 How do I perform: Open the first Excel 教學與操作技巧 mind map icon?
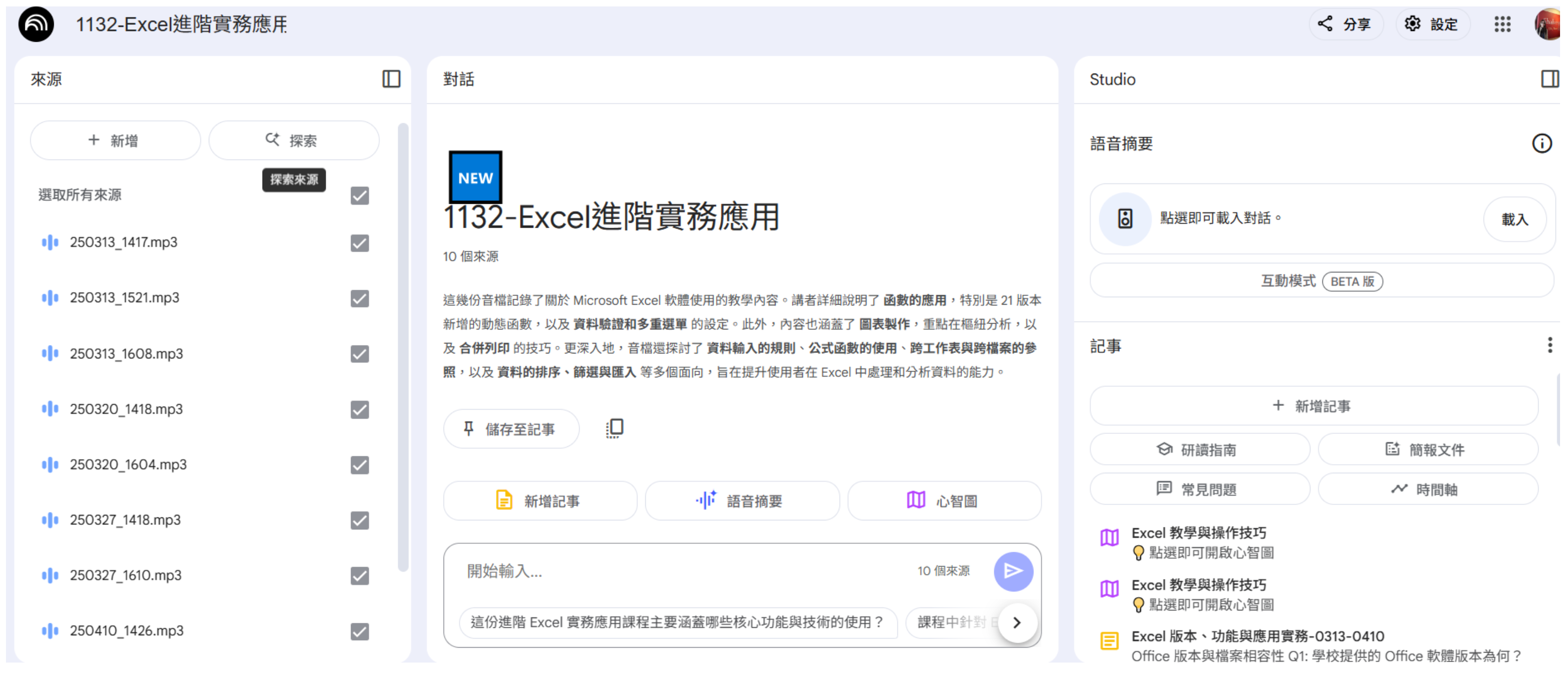coord(1109,537)
